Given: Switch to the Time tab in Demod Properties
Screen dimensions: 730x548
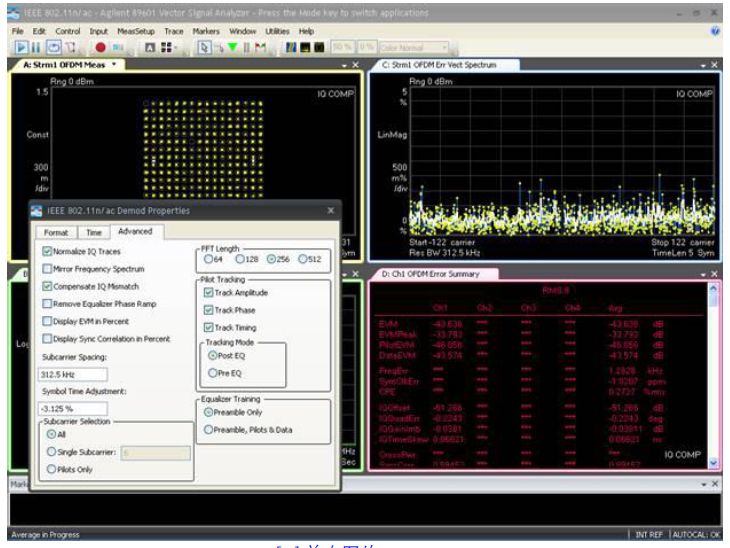Looking at the screenshot, I should 94,232.
